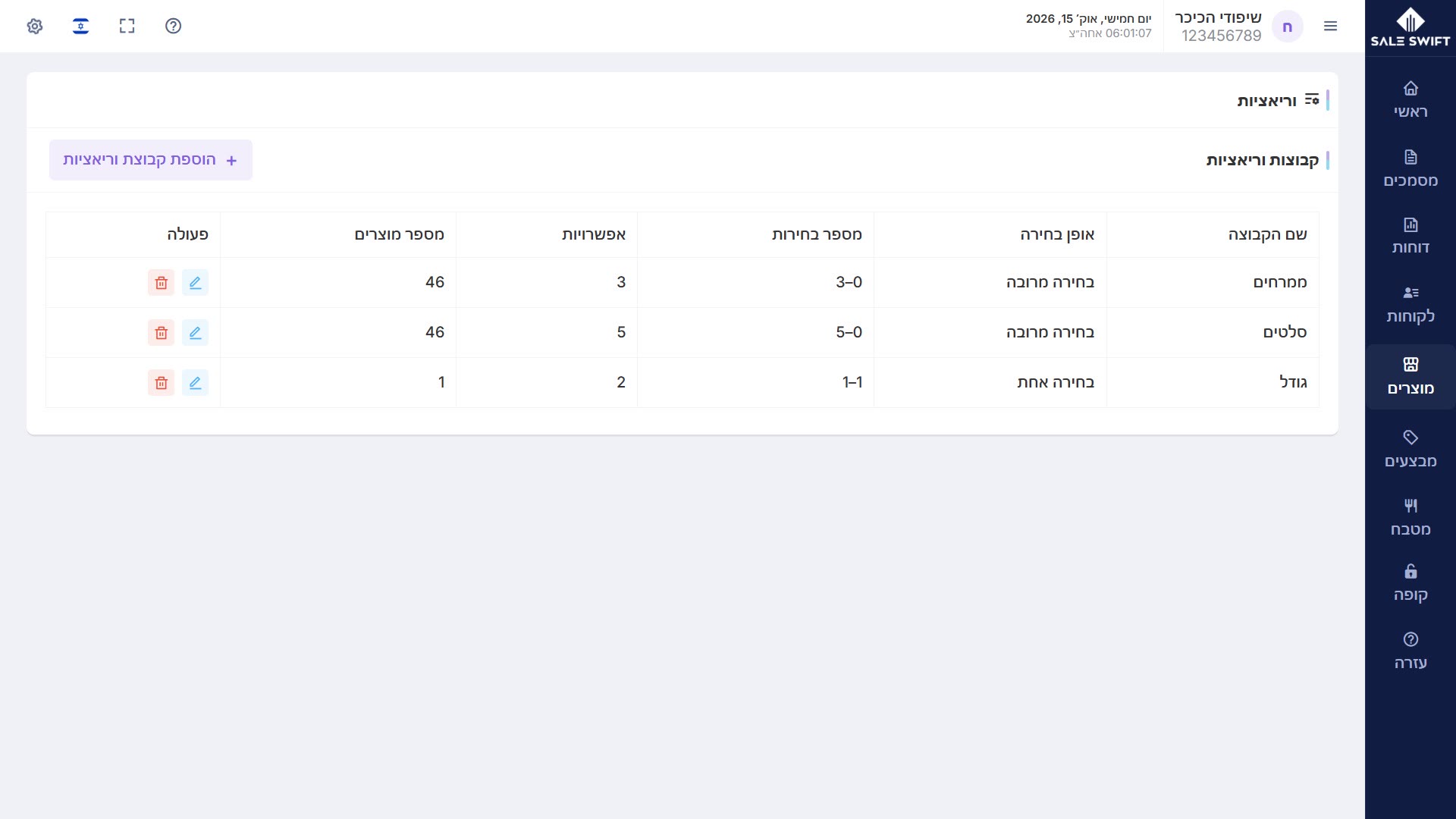Screen dimensions: 1456x819
Task: Open the help question mark in header
Action: 173,27
